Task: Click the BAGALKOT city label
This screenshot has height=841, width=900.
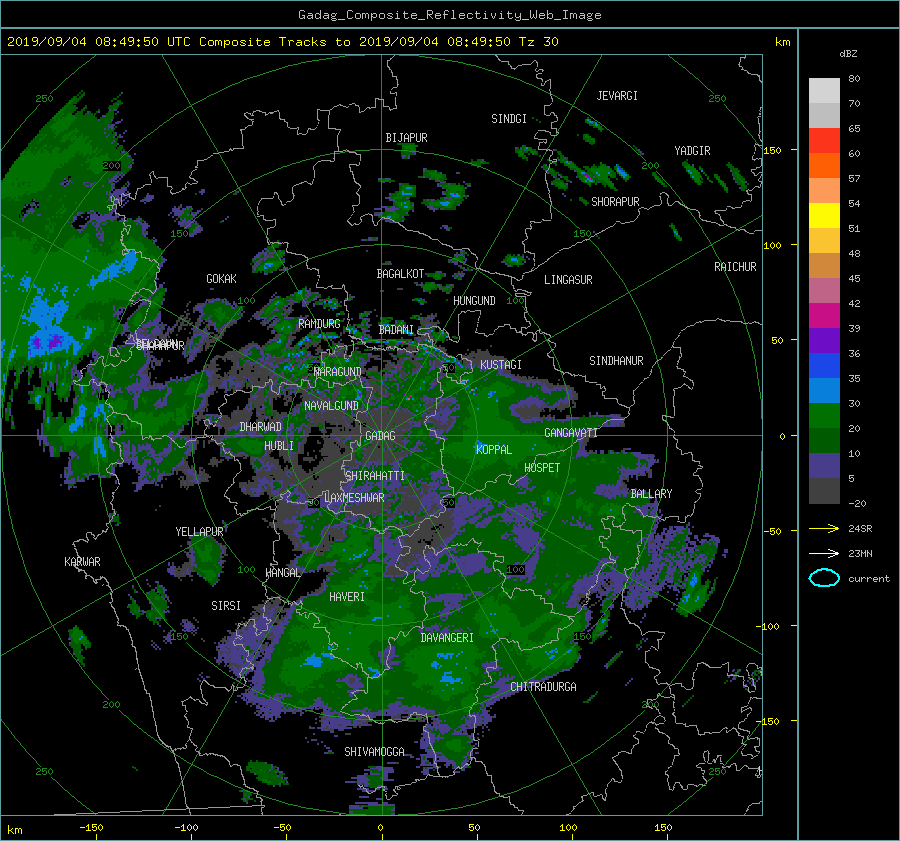Action: click(400, 274)
